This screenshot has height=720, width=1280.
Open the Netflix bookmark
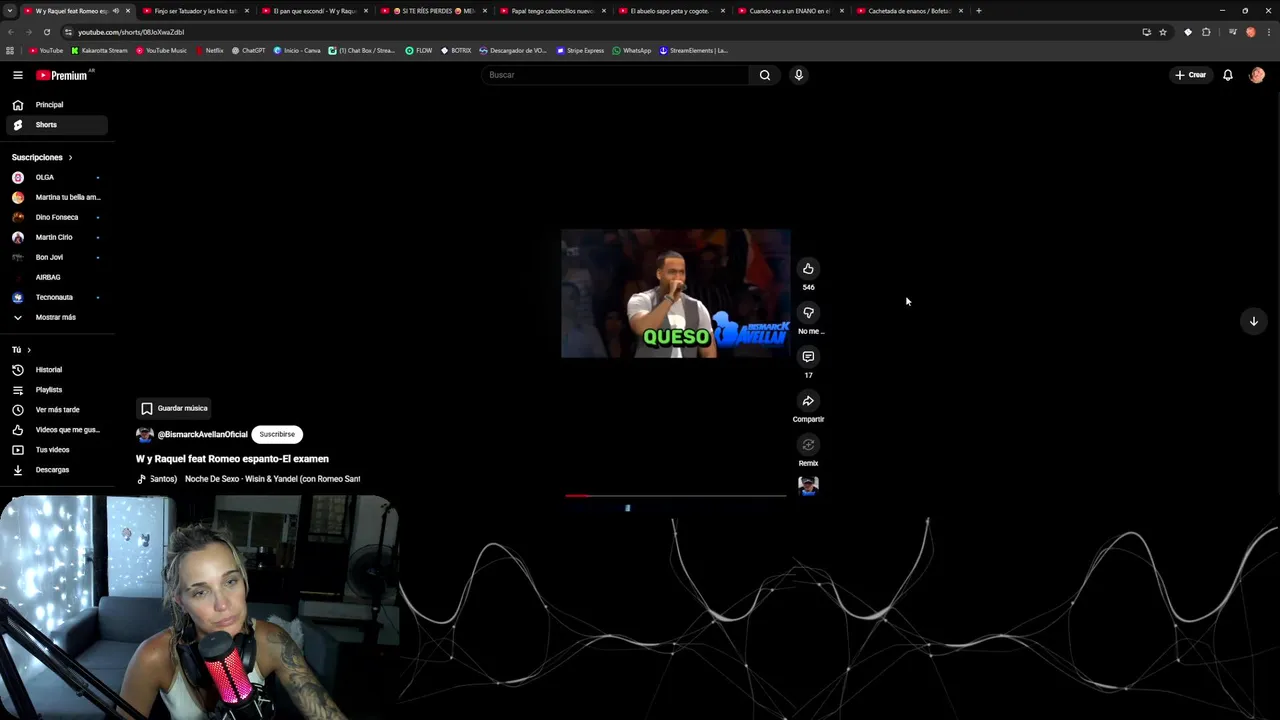coord(210,50)
